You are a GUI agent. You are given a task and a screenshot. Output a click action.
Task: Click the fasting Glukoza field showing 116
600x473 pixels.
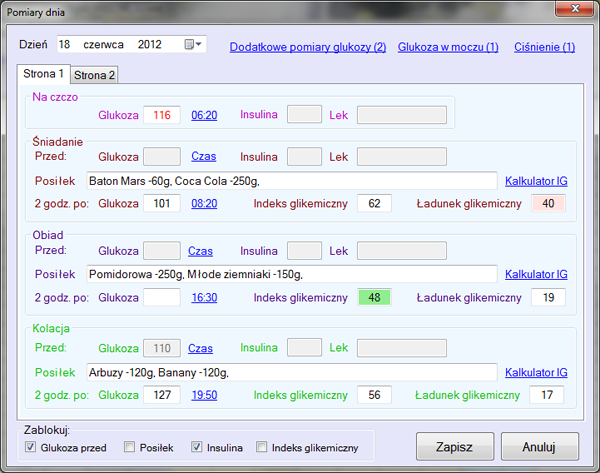pos(162,115)
